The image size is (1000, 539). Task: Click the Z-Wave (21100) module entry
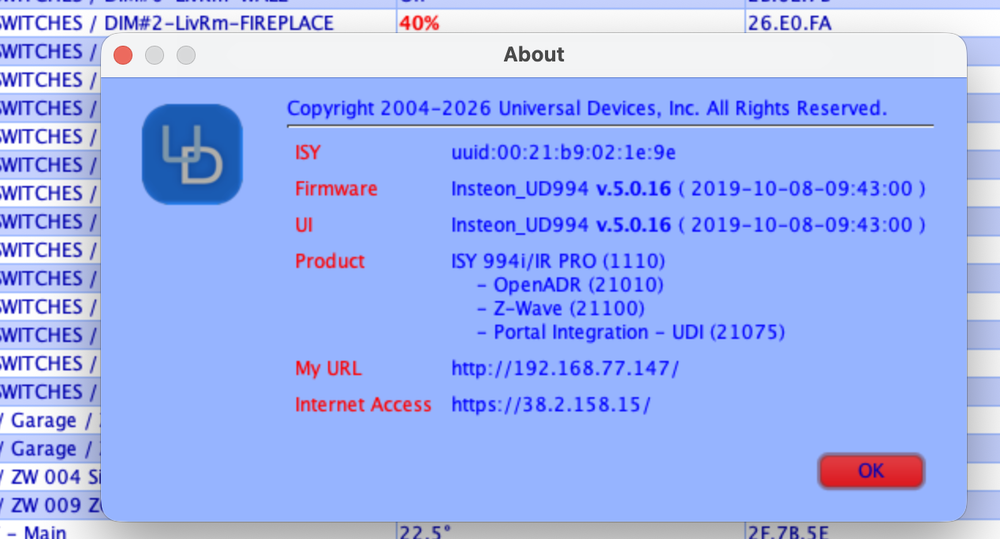coord(561,309)
